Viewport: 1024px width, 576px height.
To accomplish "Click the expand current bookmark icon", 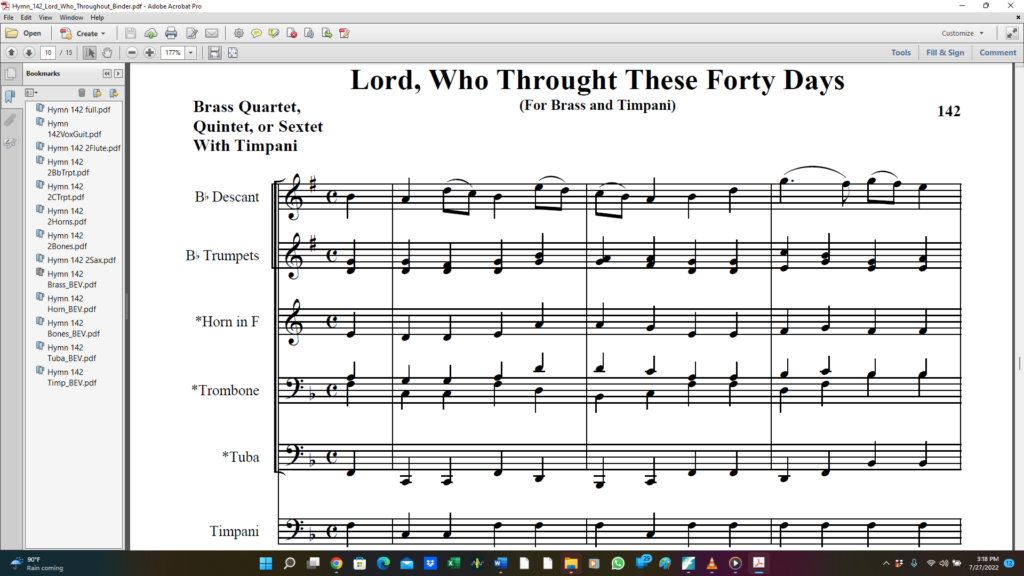I will pyautogui.click(x=114, y=93).
